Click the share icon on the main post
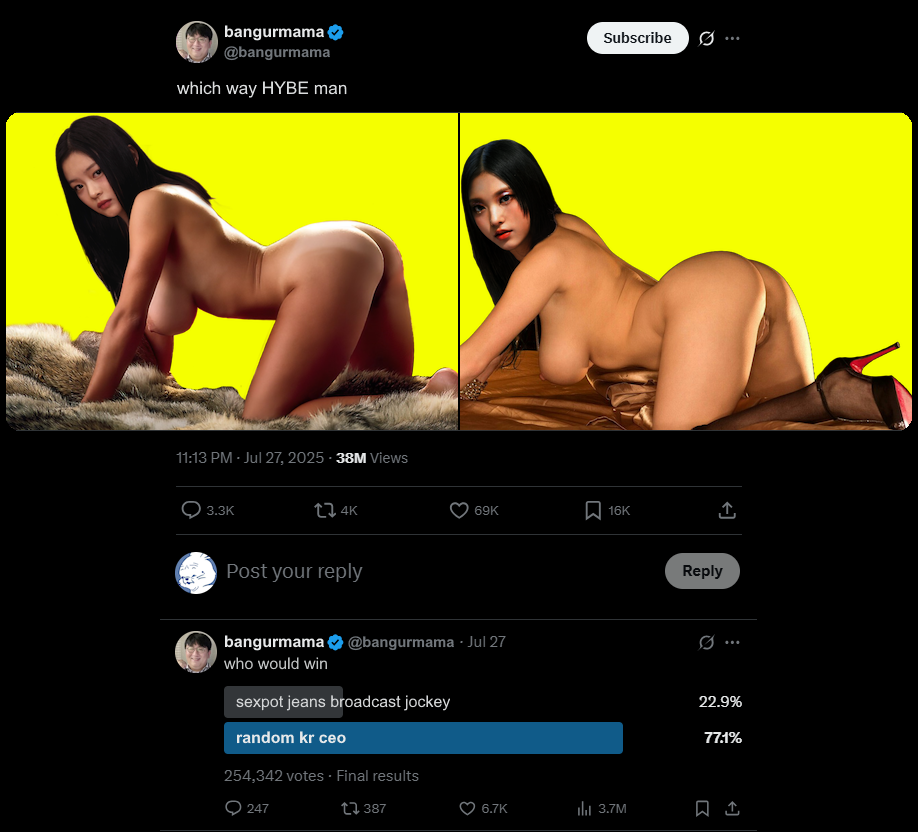 727,511
